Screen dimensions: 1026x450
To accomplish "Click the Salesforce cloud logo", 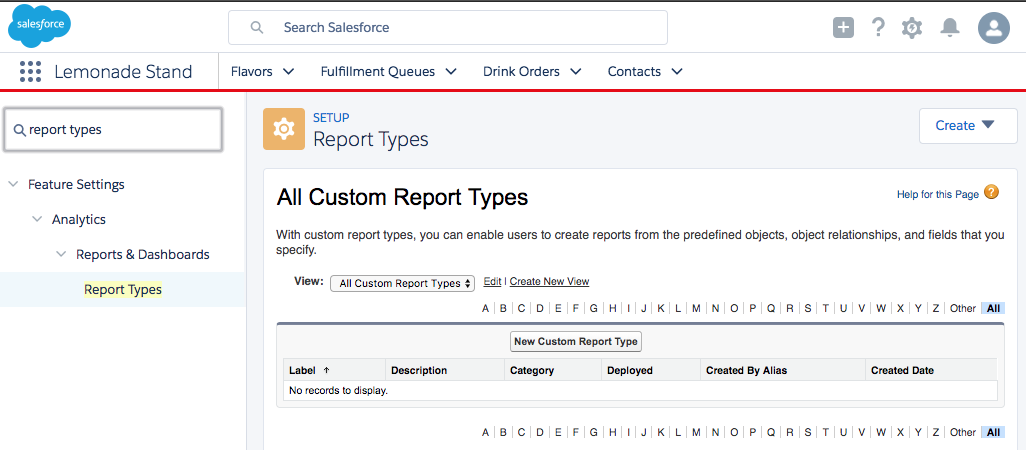I will (x=39, y=26).
